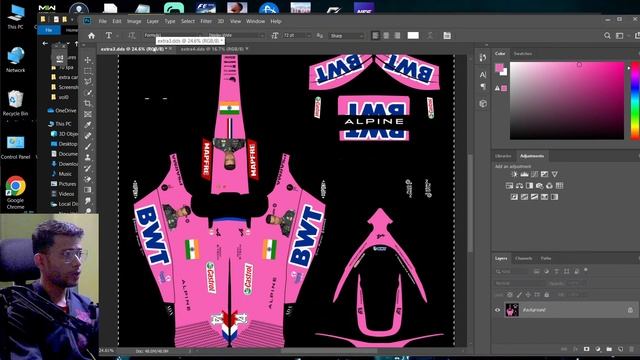The image size is (640, 360).
Task: Click the rainbow hue slider strip
Action: (x=635, y=100)
